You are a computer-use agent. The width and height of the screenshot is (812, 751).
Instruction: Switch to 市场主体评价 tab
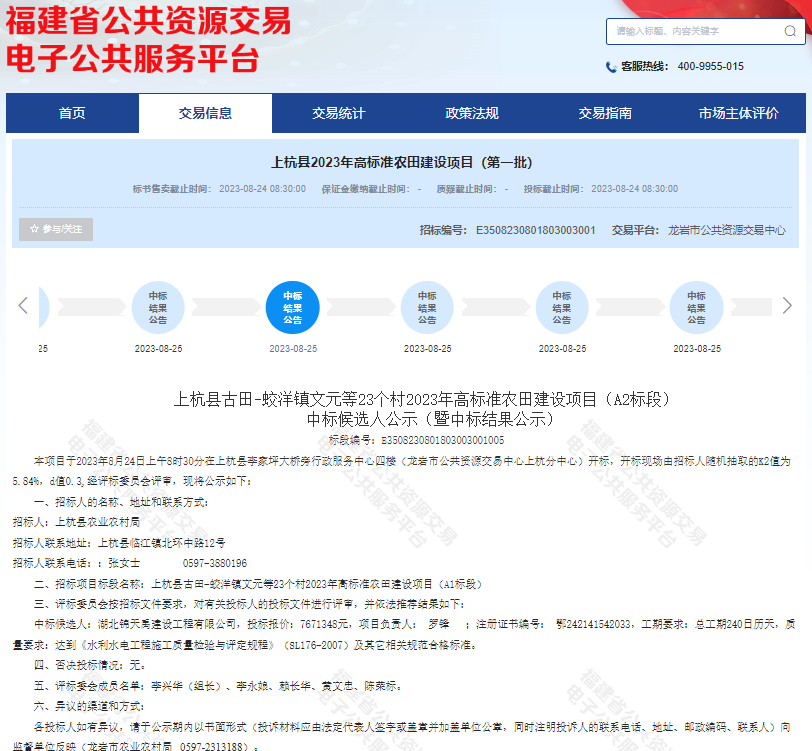click(738, 113)
